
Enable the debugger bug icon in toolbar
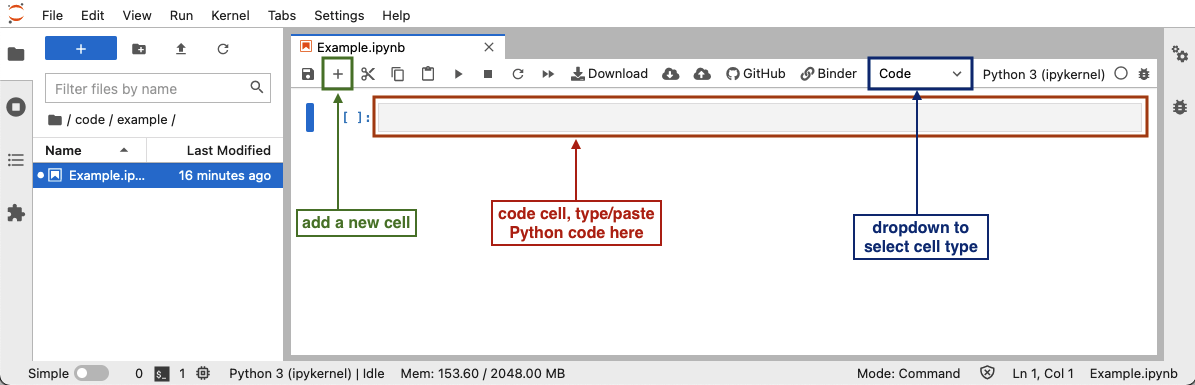1143,74
